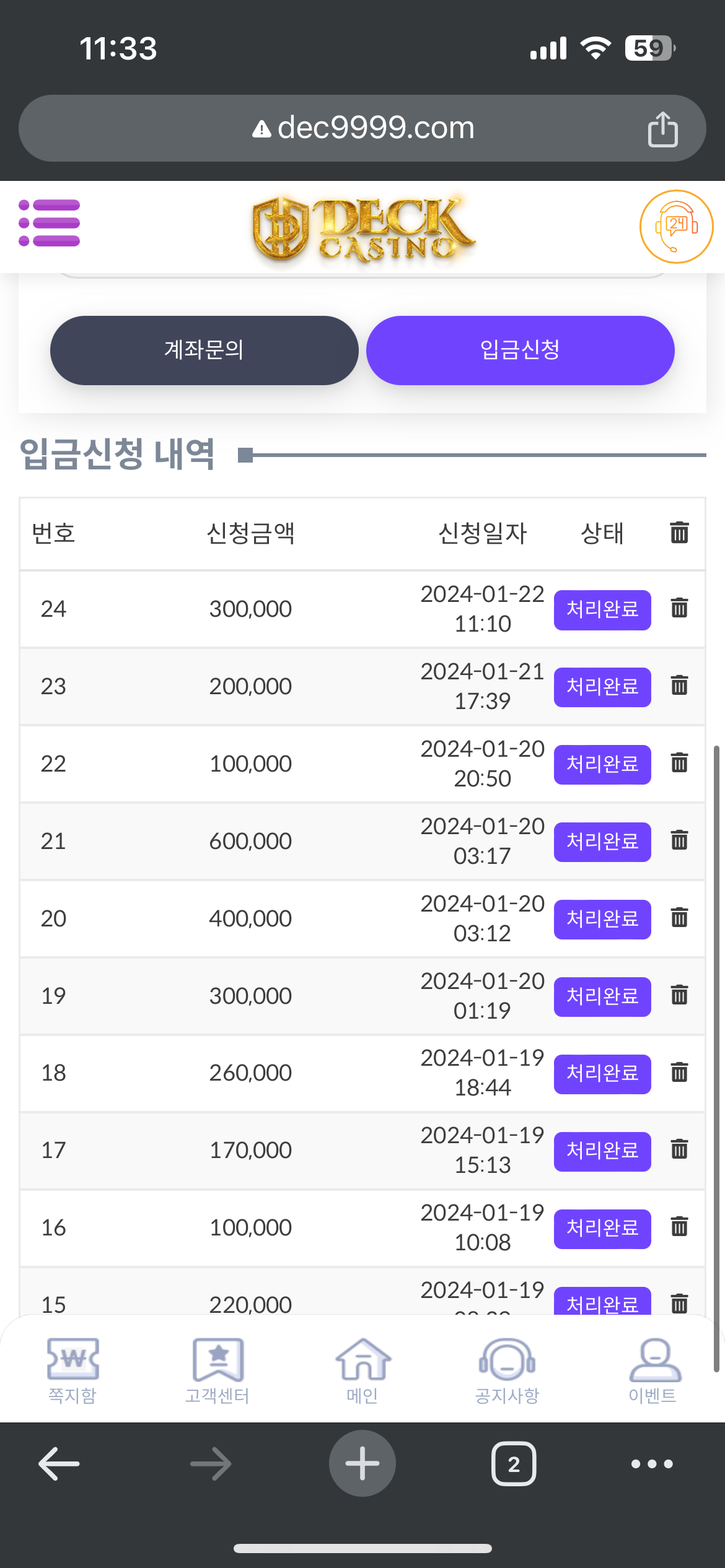
Task: Navigate to 메인 home tab
Action: pyautogui.click(x=362, y=1370)
